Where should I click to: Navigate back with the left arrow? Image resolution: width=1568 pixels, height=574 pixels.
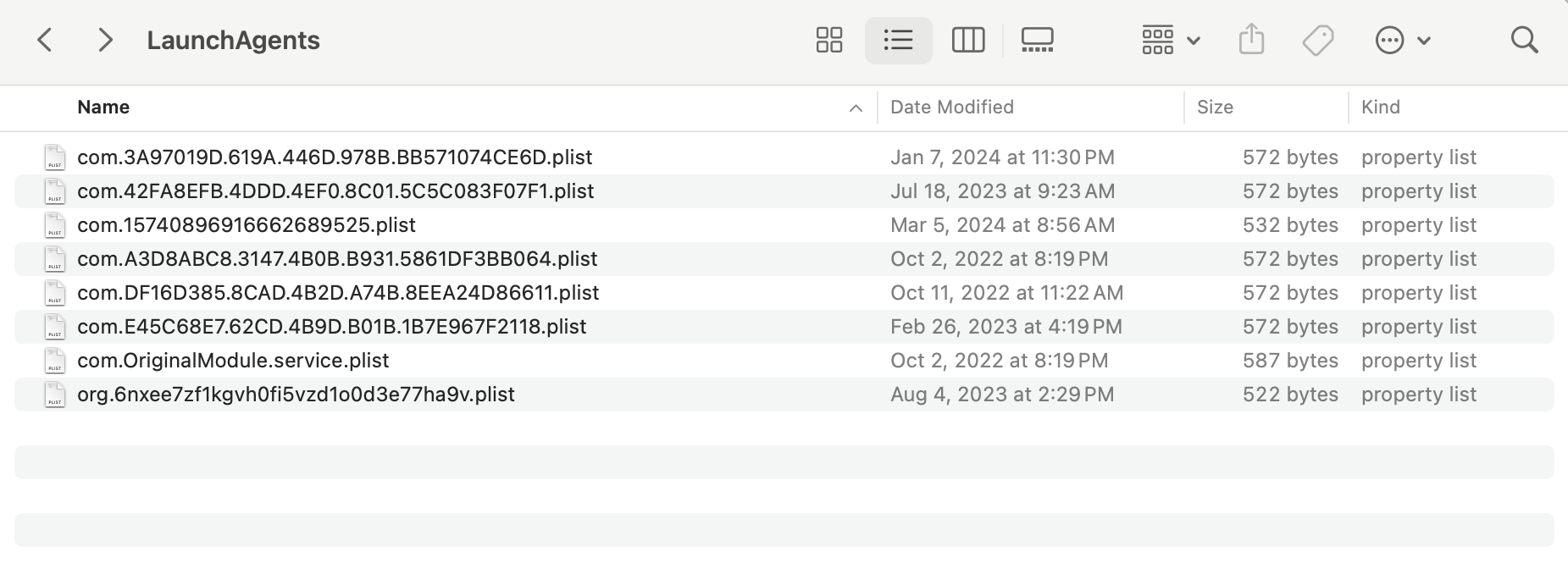click(x=45, y=39)
